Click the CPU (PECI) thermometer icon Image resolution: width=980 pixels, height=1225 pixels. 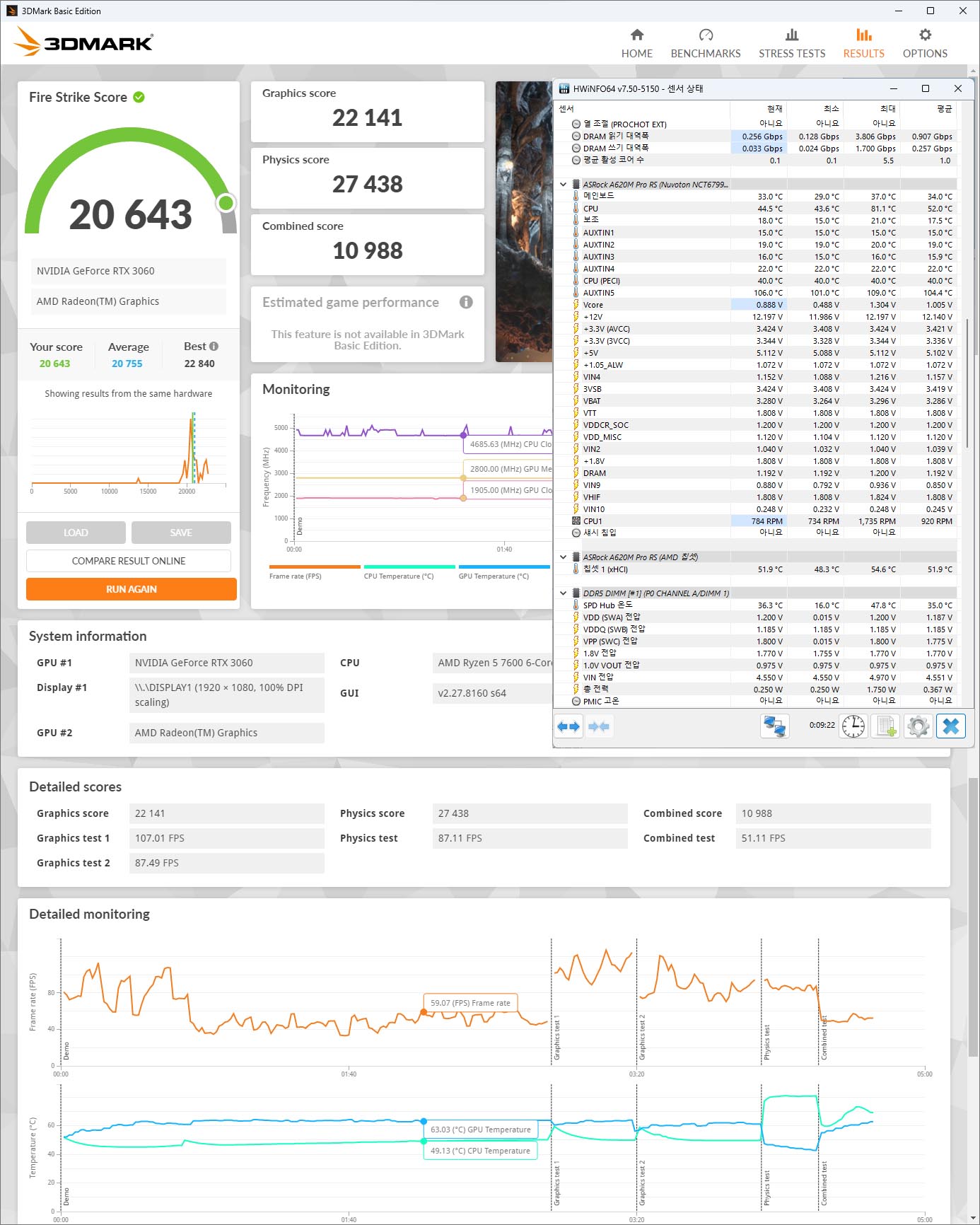tap(576, 281)
